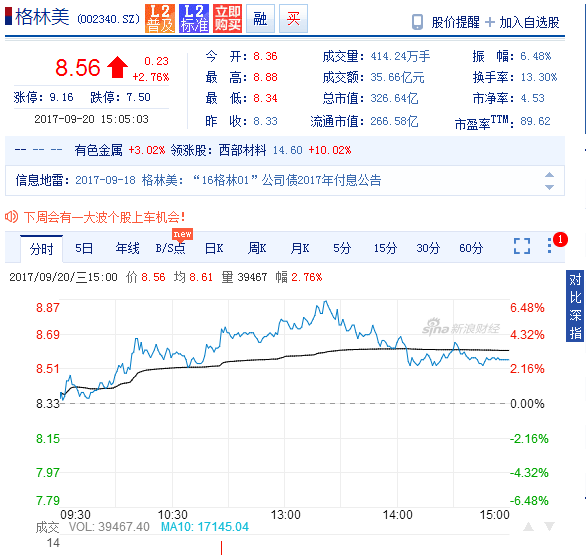The height and width of the screenshot is (555, 586).
Task: Show next 信息地雷 news with down arrow
Action: [549, 187]
